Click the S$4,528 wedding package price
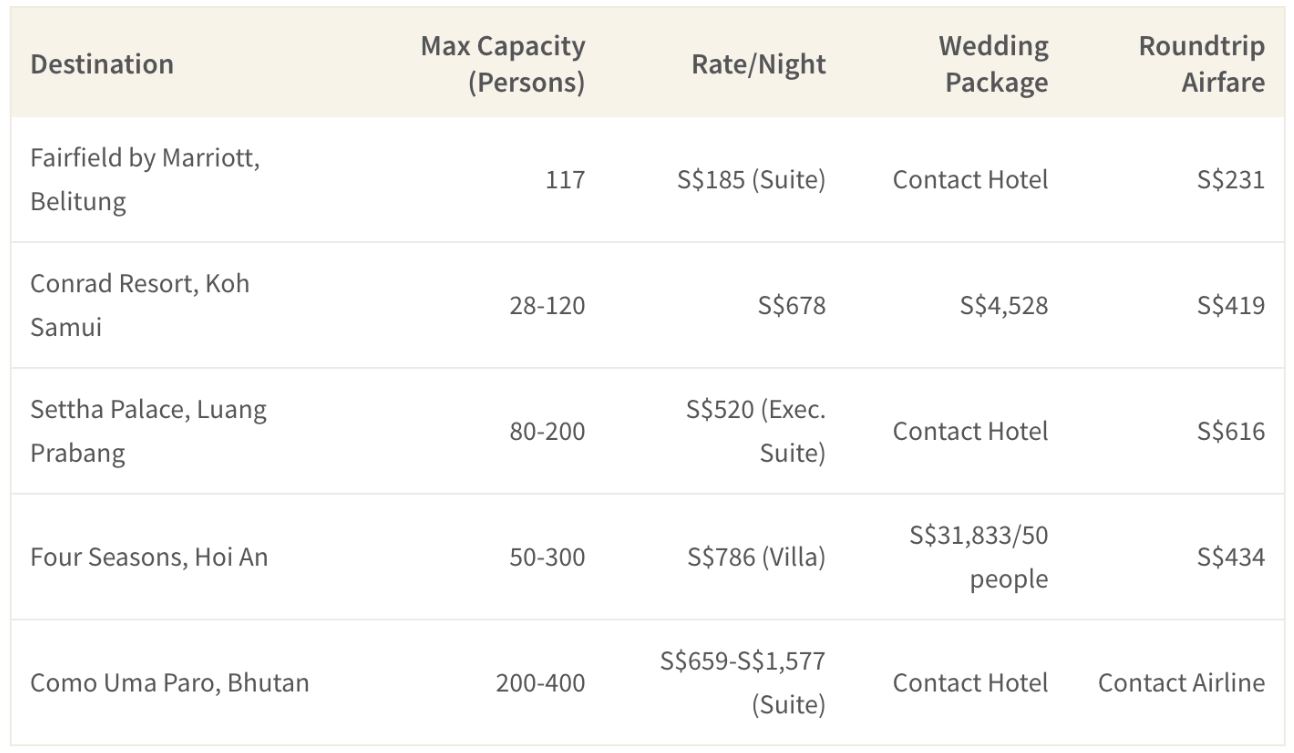The image size is (1294, 753). pyautogui.click(x=1004, y=305)
